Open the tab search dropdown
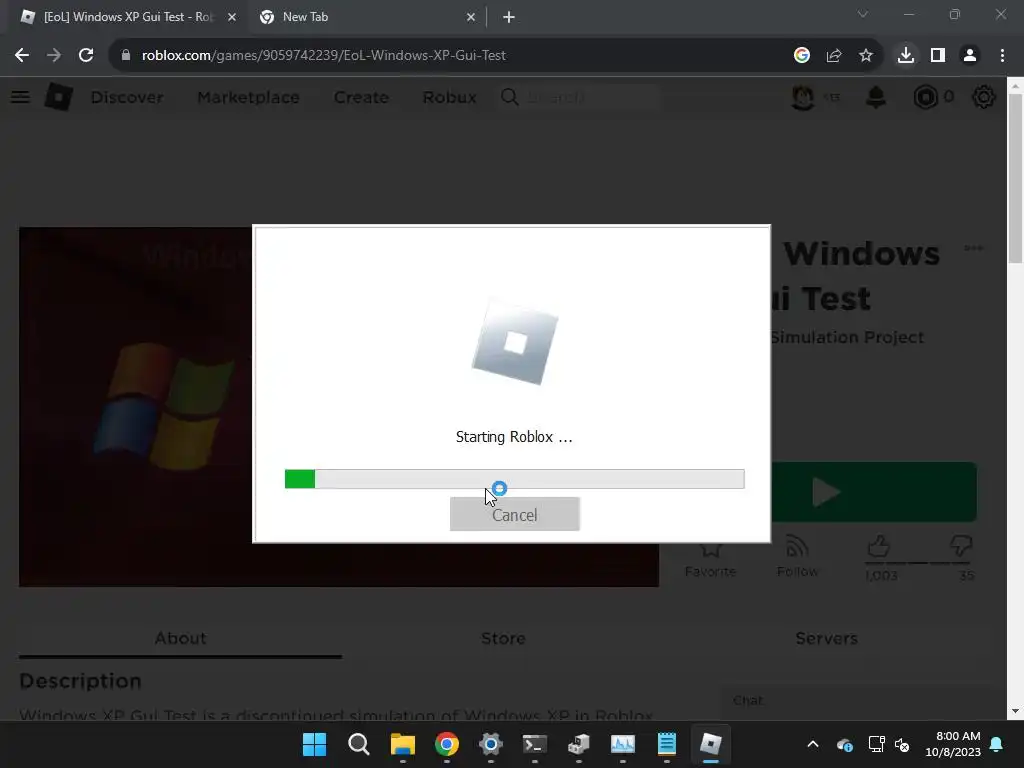The width and height of the screenshot is (1024, 768). coord(863,14)
